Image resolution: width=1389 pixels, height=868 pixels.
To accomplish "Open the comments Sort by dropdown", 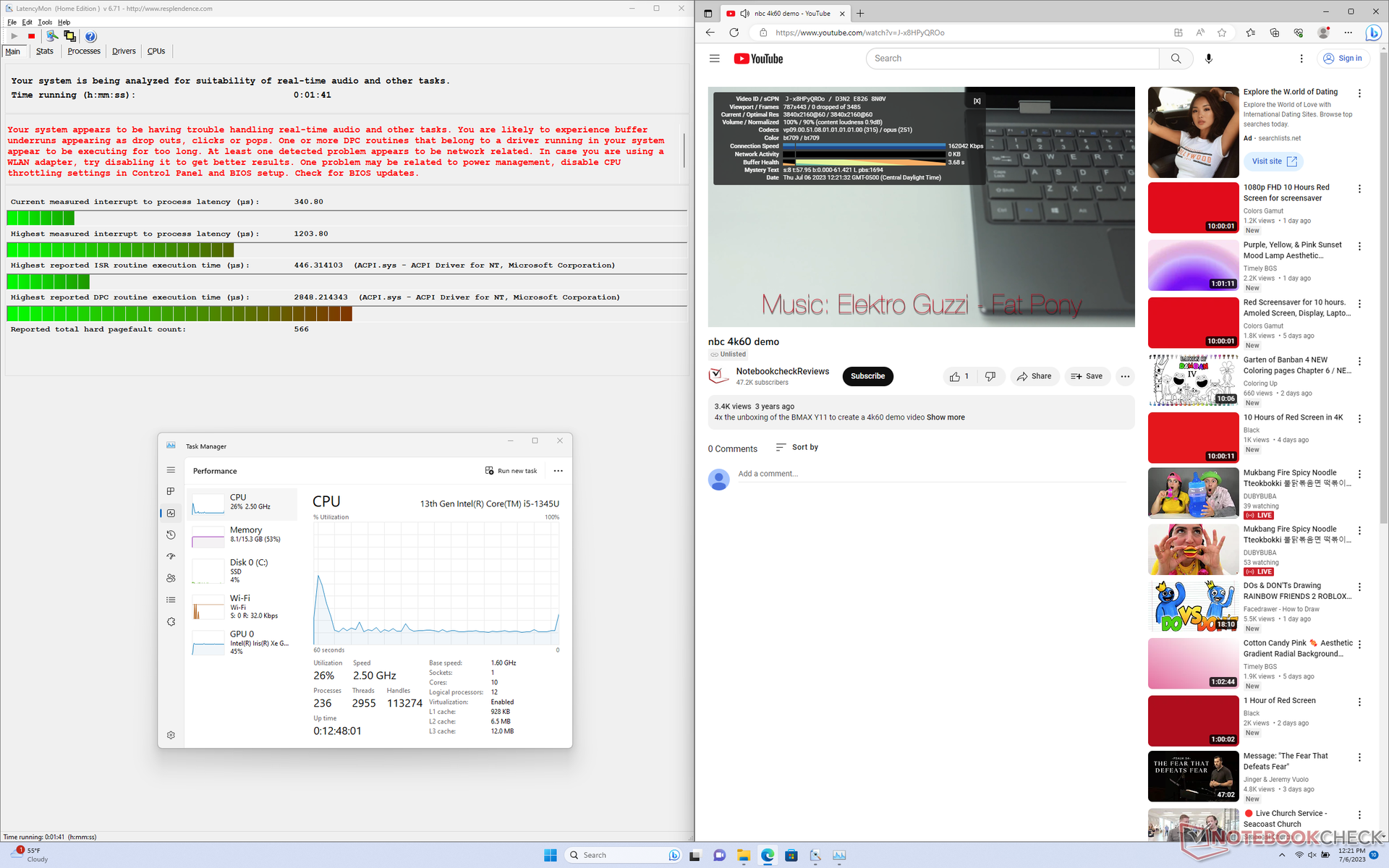I will point(797,447).
